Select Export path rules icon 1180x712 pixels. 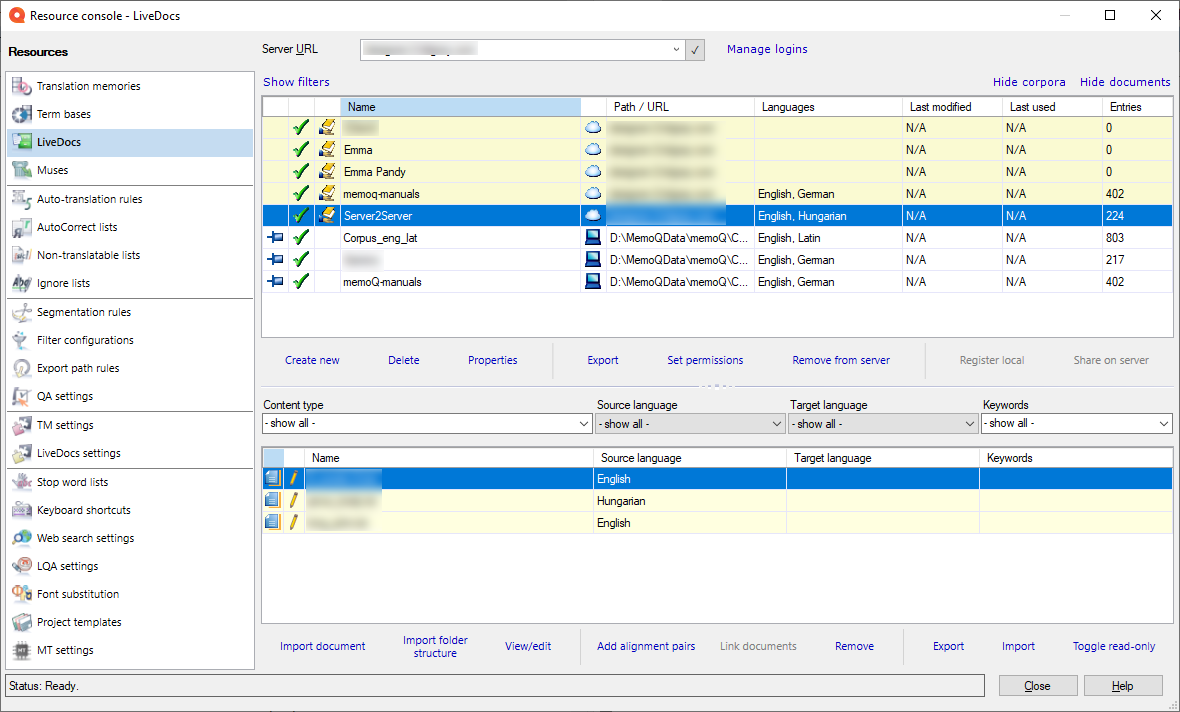click(x=22, y=369)
